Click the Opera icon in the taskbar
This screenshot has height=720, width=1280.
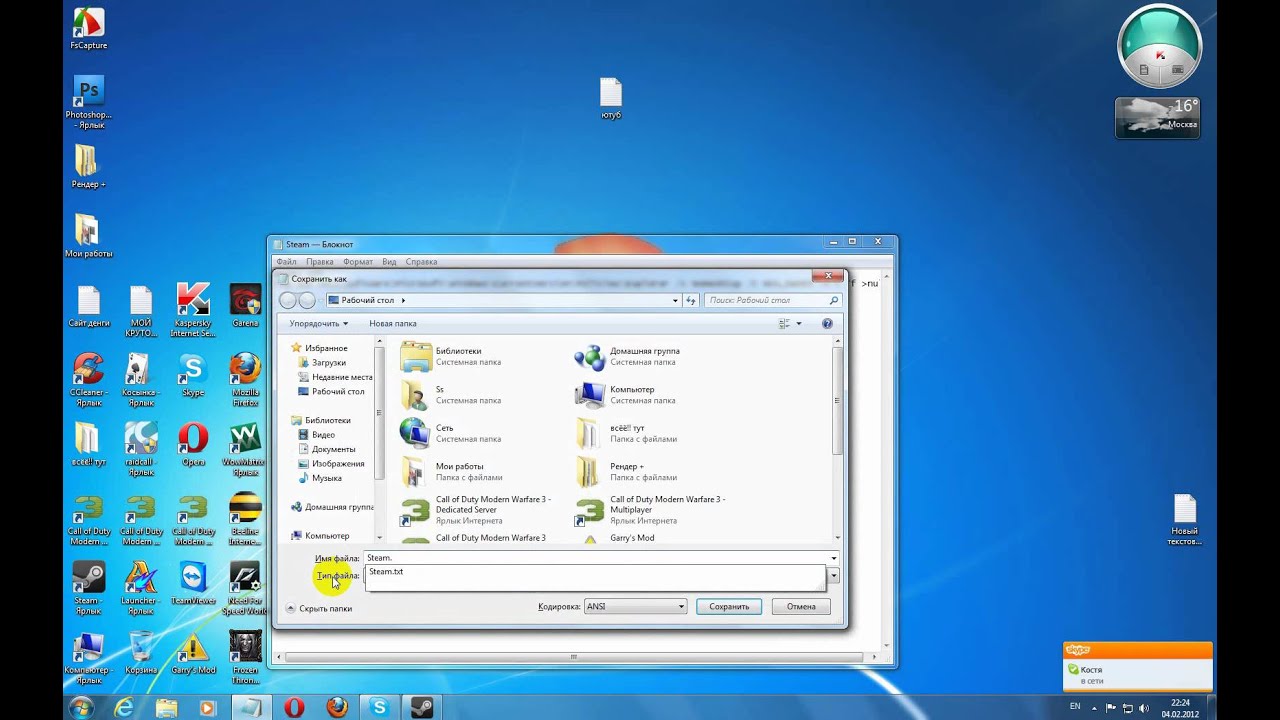[294, 707]
